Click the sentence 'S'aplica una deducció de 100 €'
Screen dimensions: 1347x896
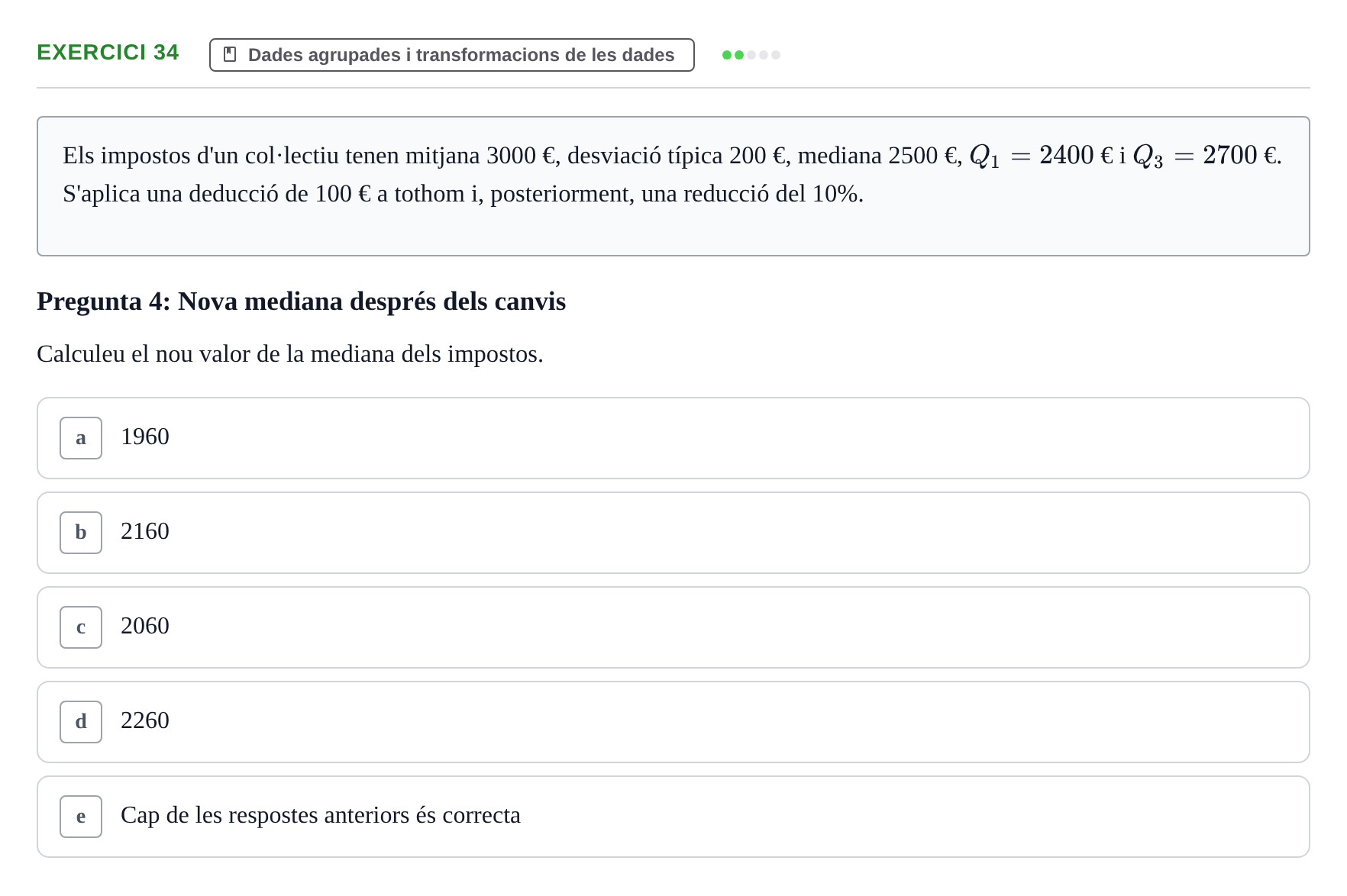[x=463, y=194]
